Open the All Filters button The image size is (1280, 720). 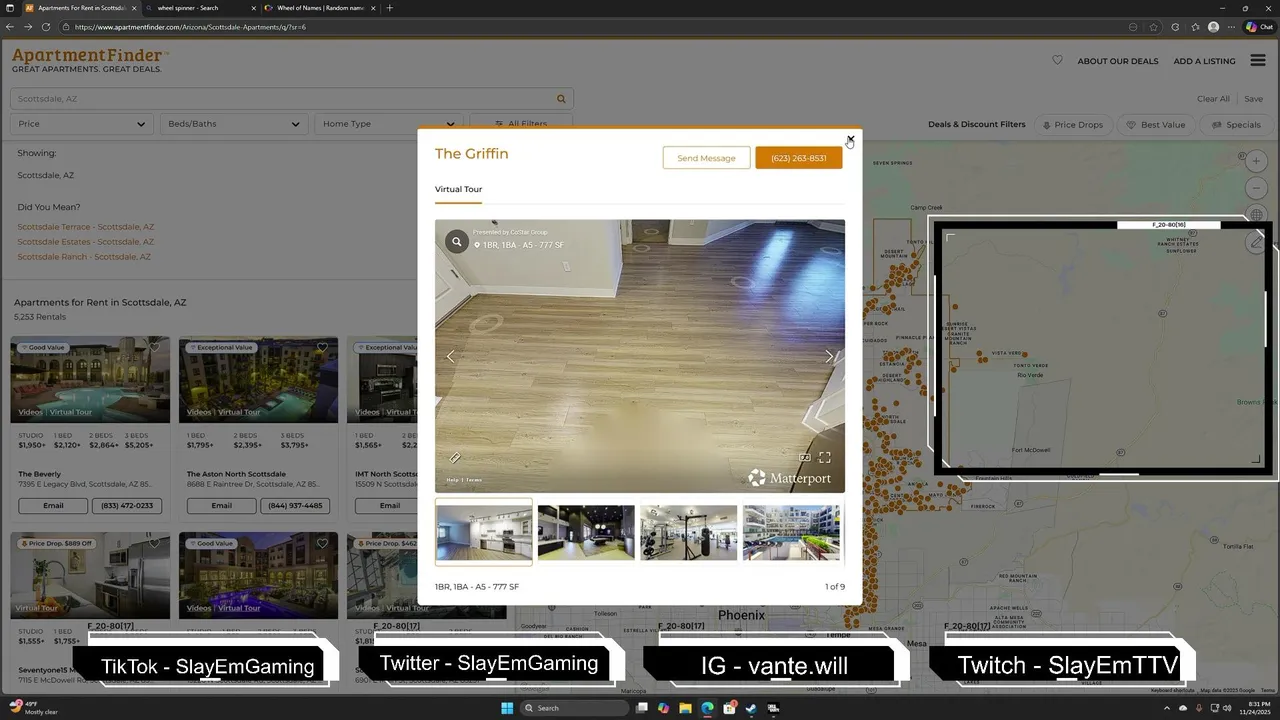520,124
